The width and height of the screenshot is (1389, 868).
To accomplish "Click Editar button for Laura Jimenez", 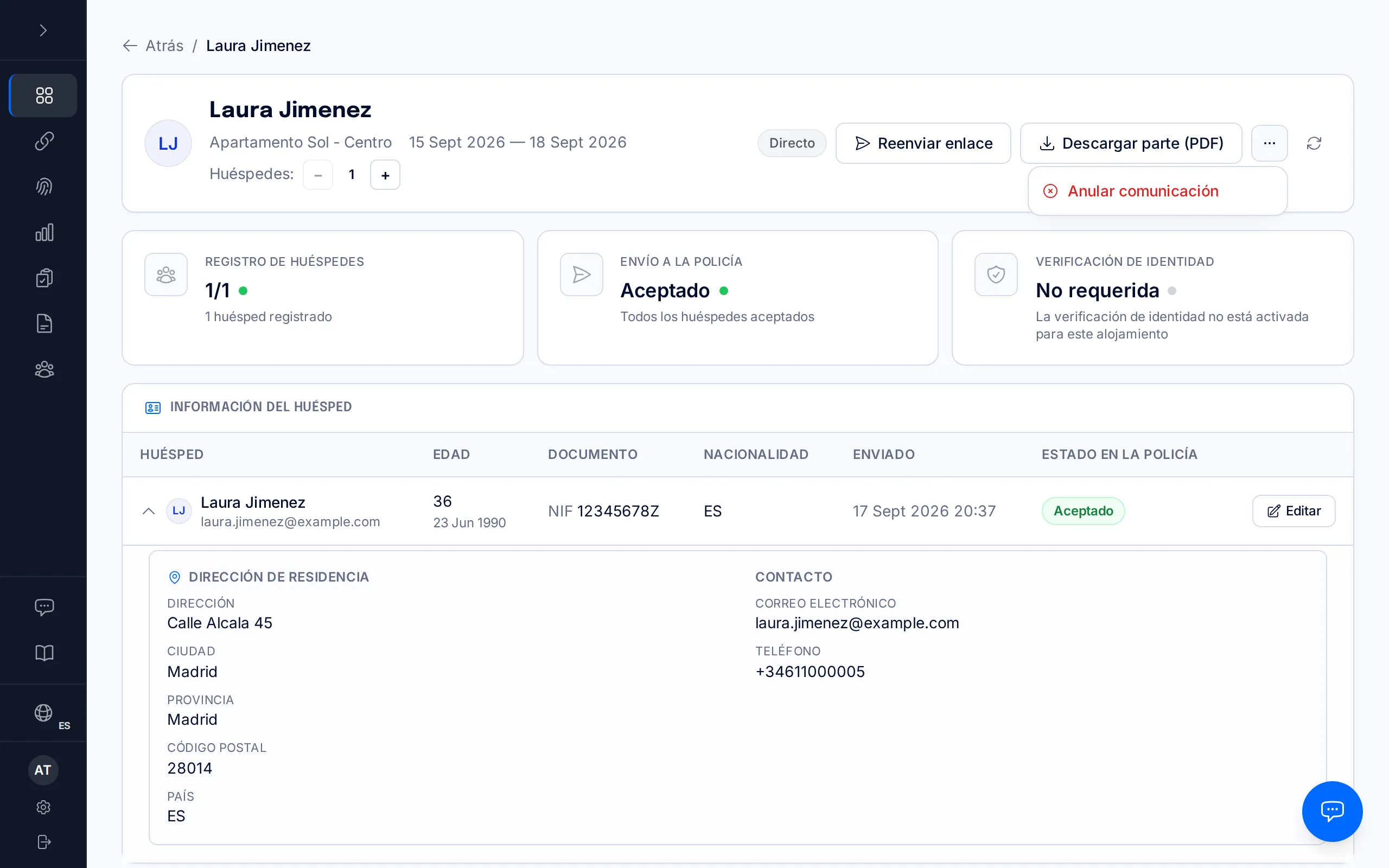I will (x=1293, y=511).
